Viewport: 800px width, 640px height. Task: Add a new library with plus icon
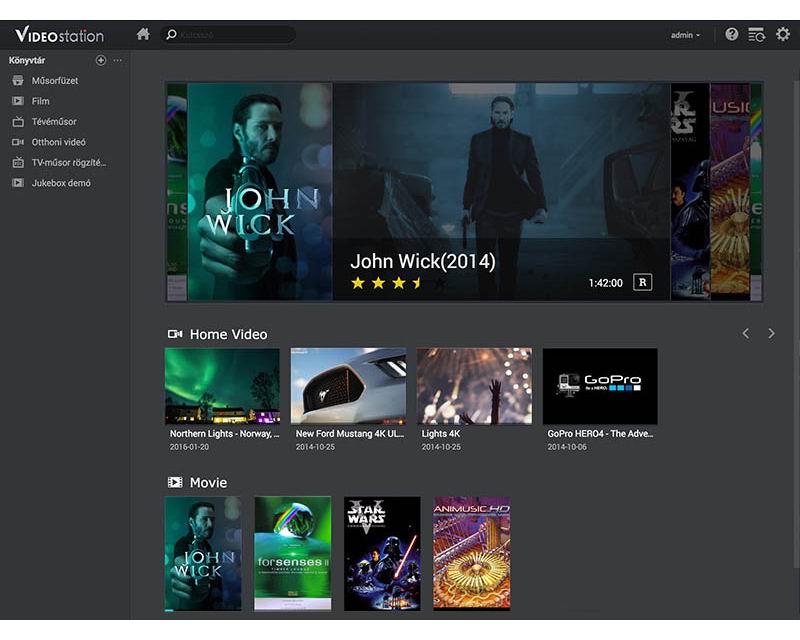(101, 60)
